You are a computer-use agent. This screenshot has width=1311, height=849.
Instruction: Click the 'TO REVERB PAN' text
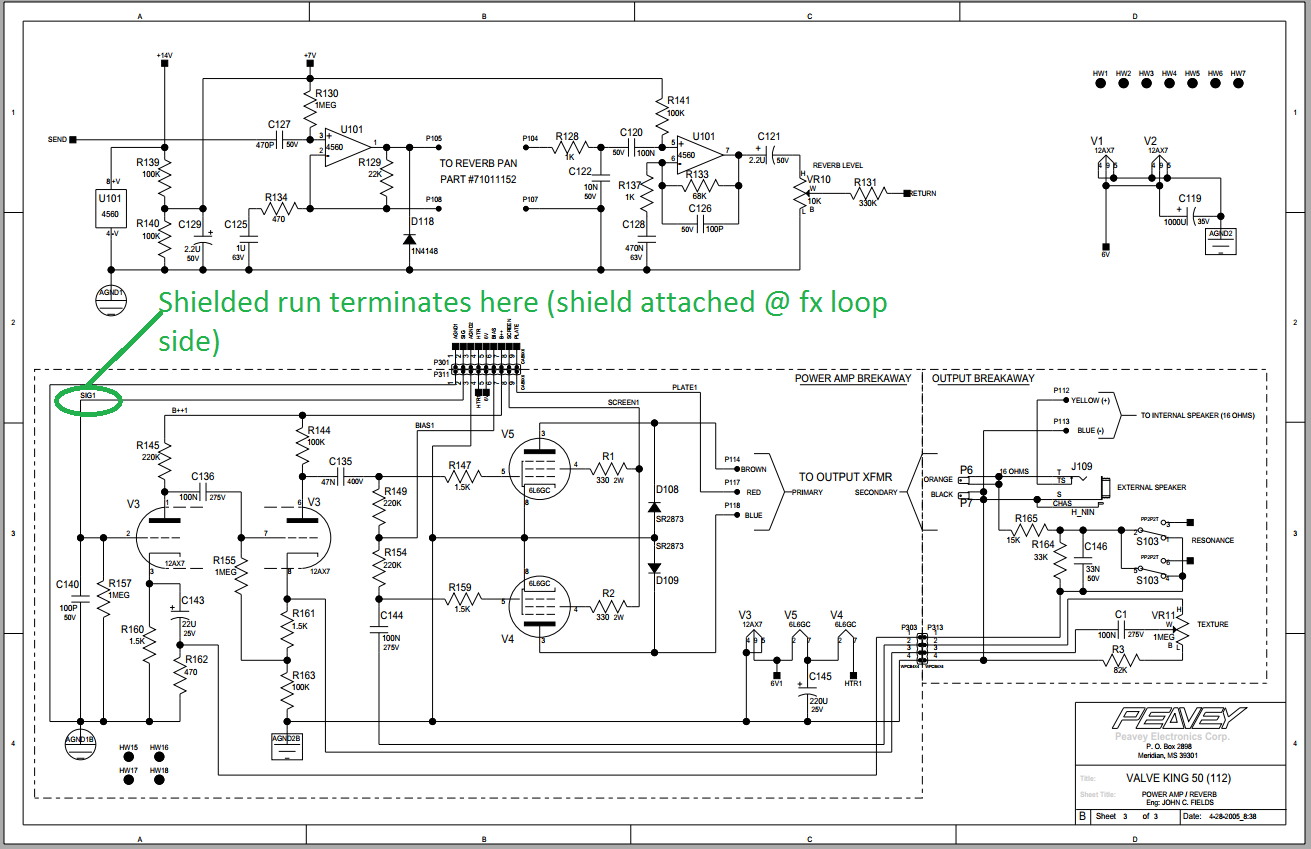point(478,163)
